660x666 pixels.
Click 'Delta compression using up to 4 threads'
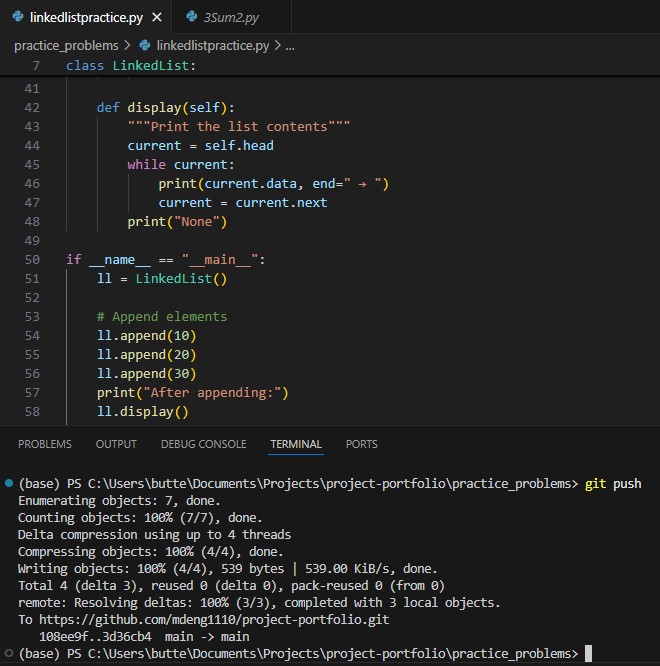pos(154,535)
